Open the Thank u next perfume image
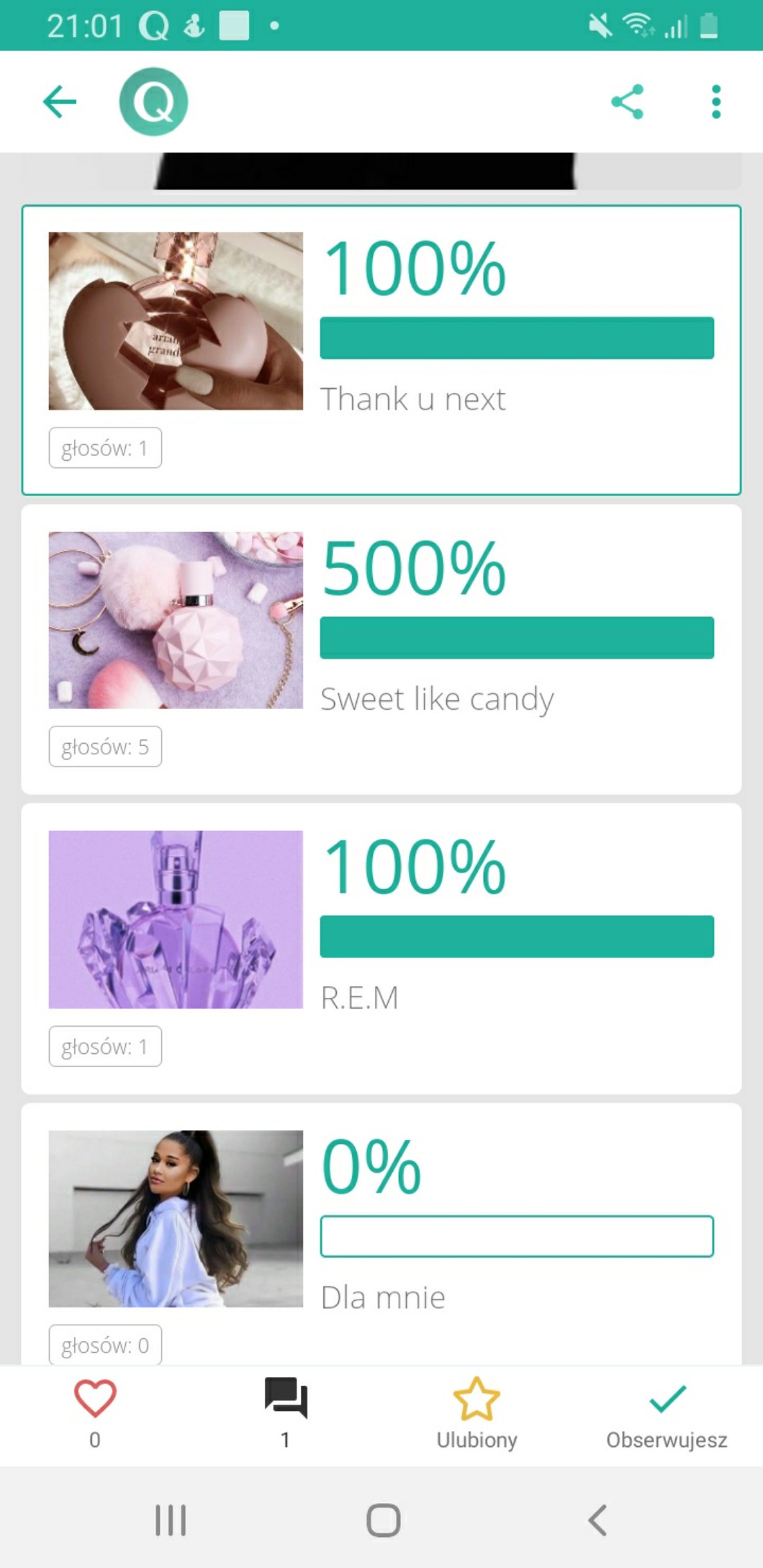Image resolution: width=763 pixels, height=1568 pixels. click(x=176, y=321)
